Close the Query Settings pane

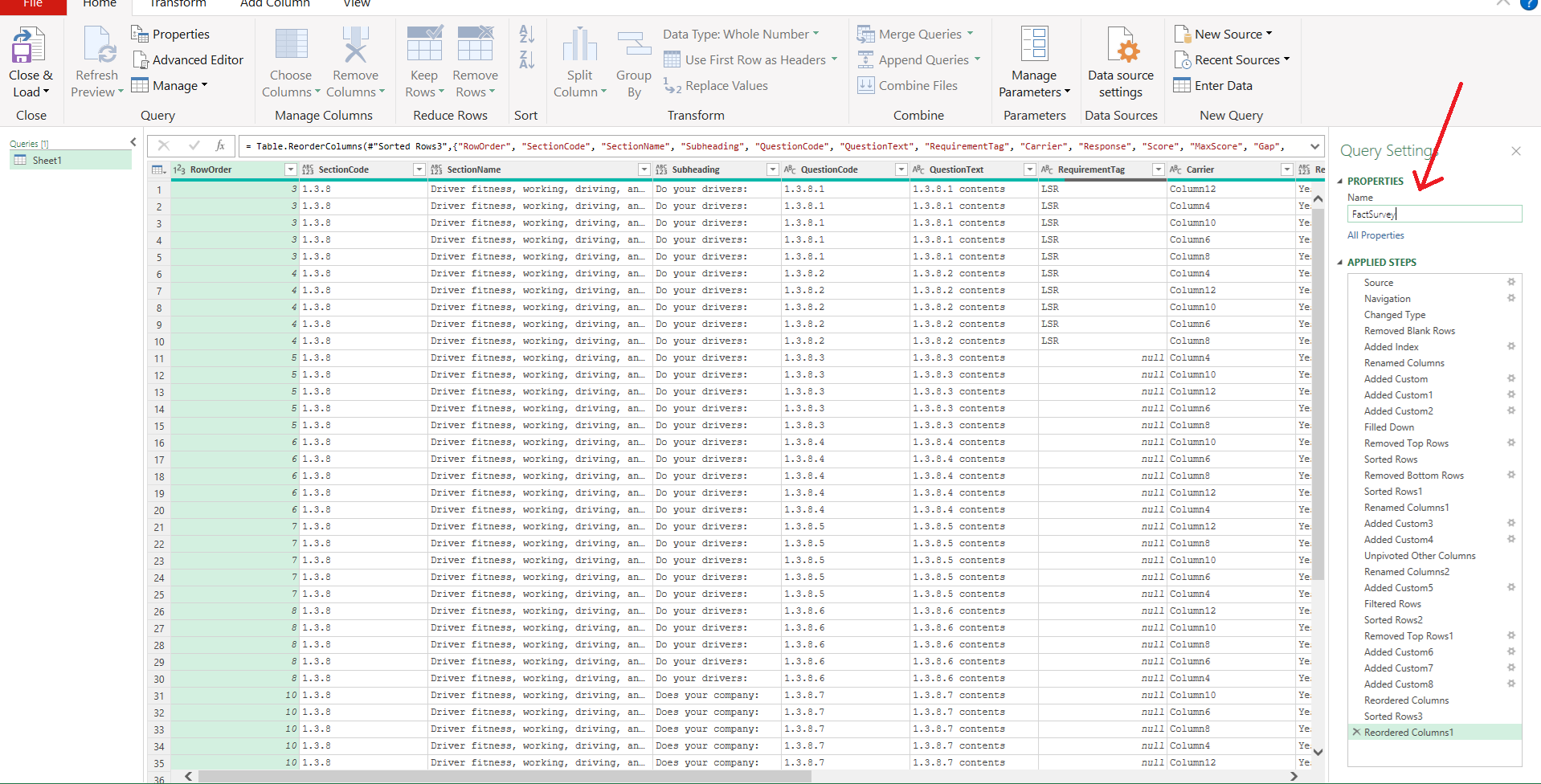coord(1515,151)
